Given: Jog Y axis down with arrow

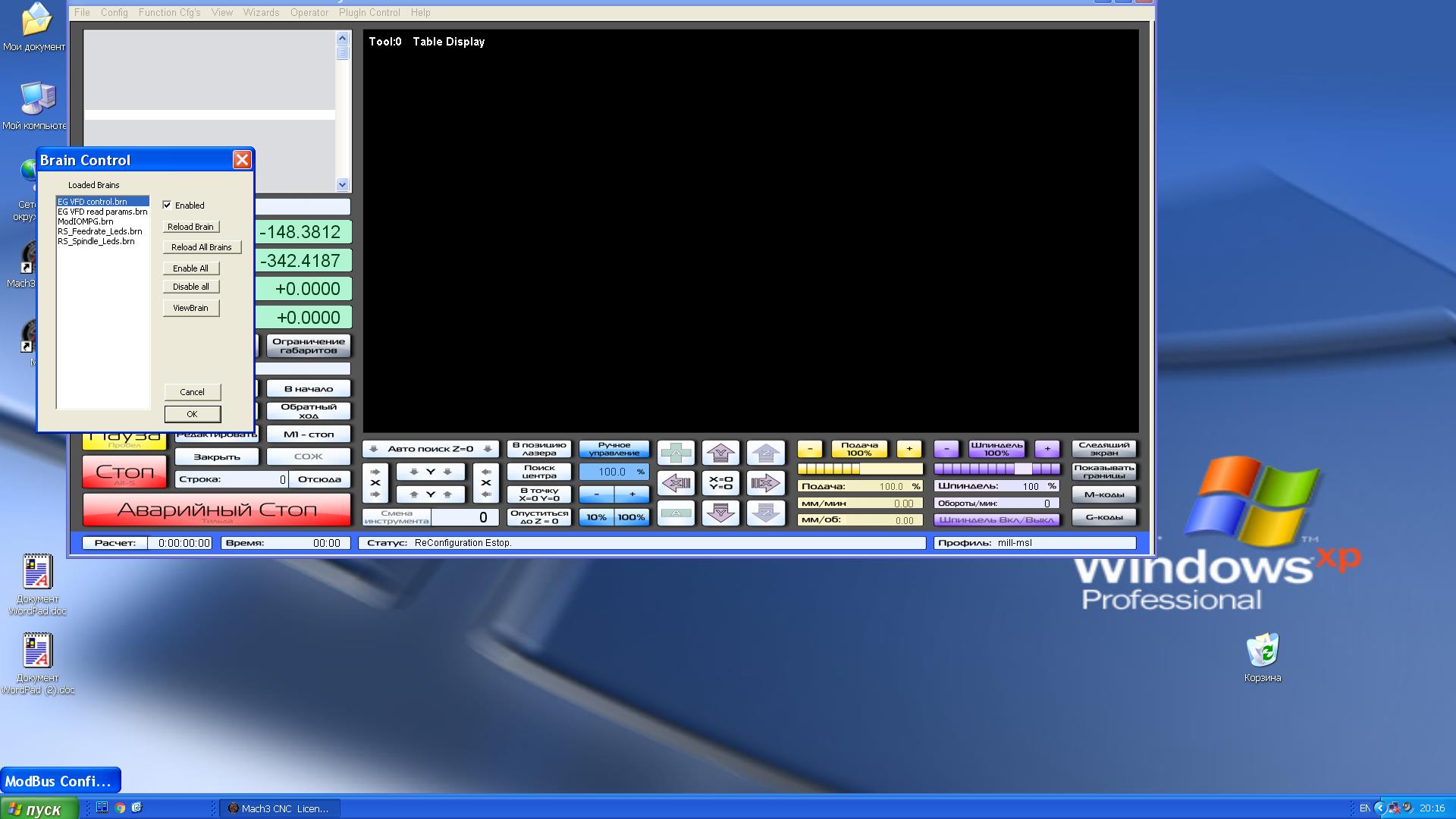Looking at the screenshot, I should pyautogui.click(x=720, y=513).
